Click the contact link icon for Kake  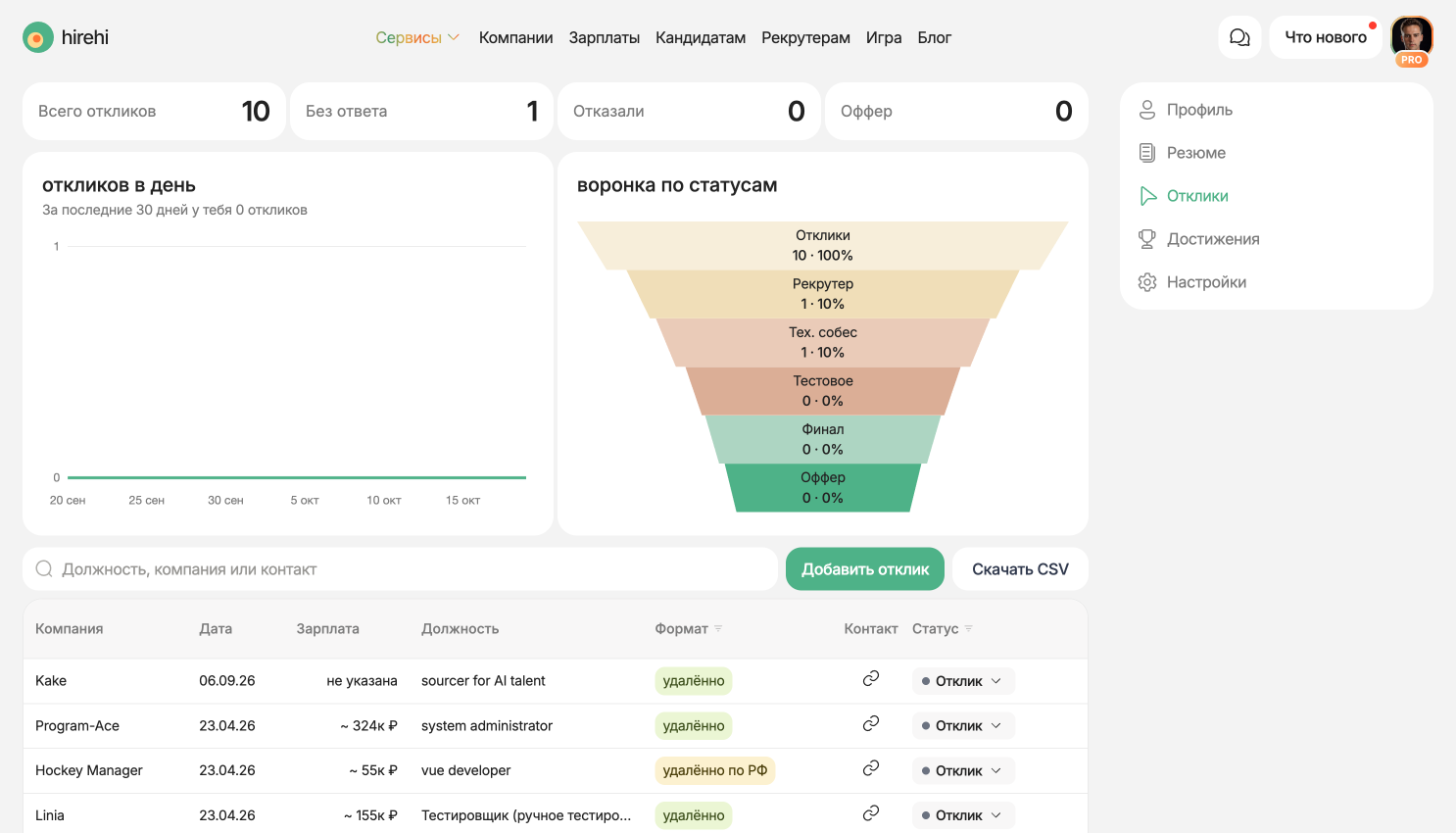[870, 679]
